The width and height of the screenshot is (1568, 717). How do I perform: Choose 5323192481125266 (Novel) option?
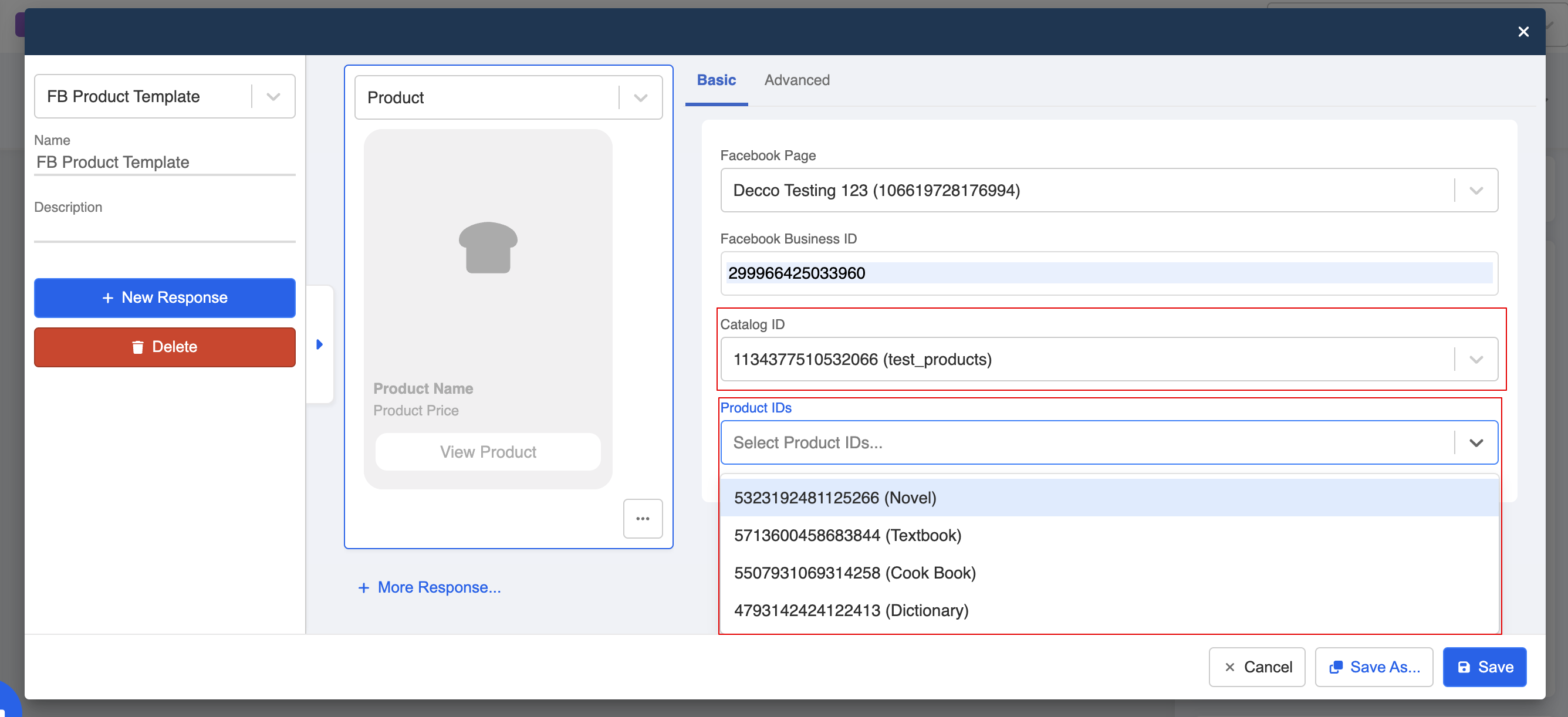point(834,498)
